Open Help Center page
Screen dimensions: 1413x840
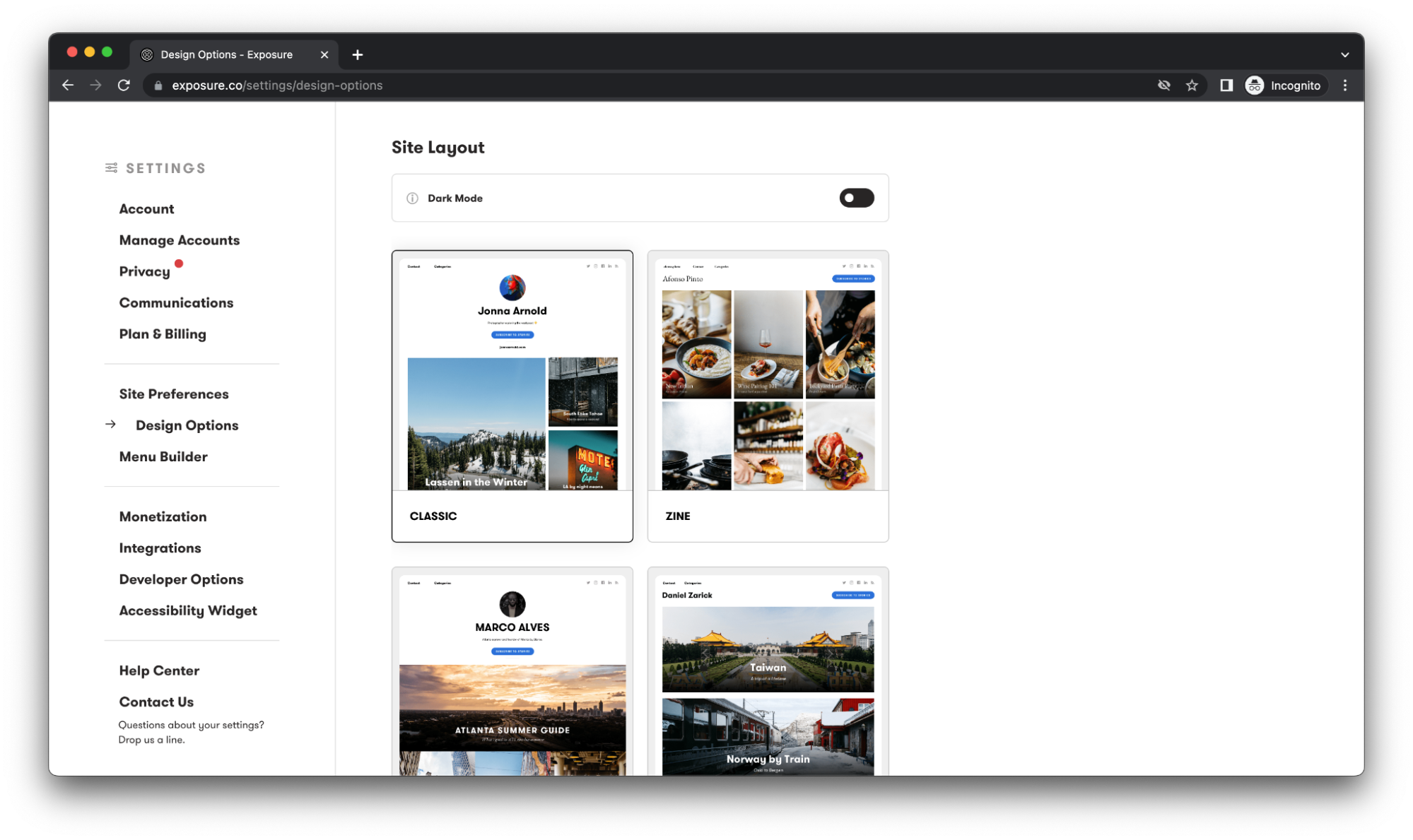[x=159, y=670]
